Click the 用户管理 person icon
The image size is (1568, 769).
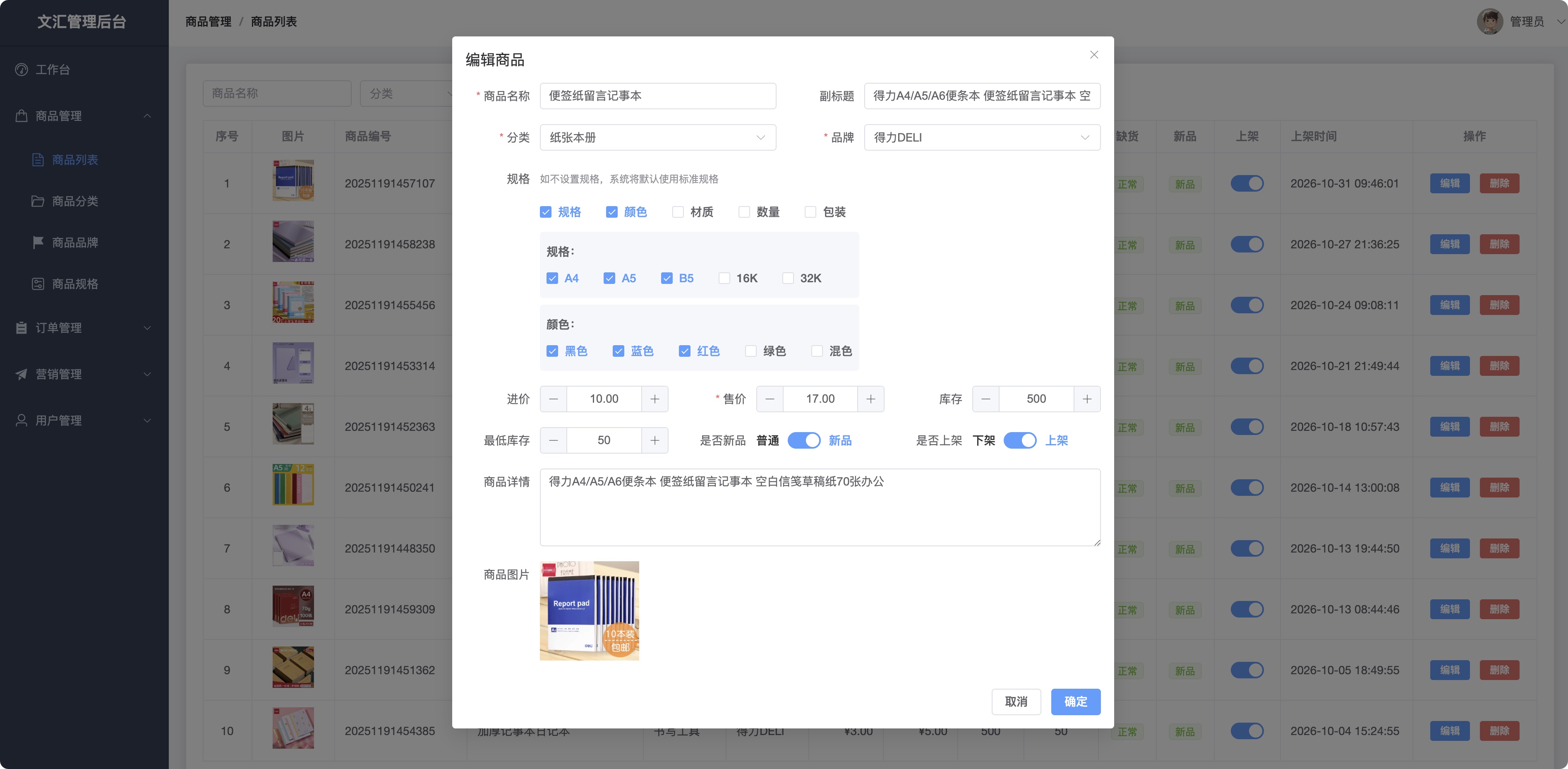(x=21, y=420)
